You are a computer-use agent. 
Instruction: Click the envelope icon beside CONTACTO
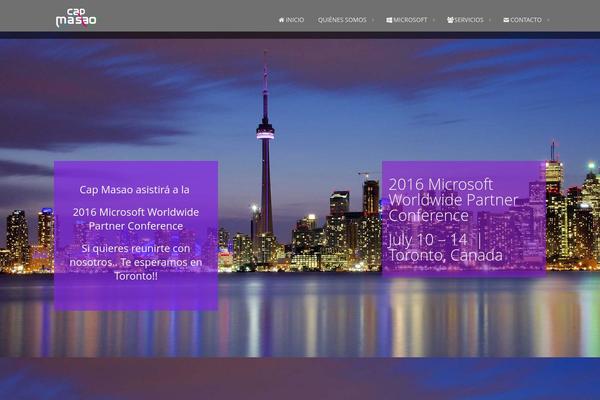coord(506,20)
